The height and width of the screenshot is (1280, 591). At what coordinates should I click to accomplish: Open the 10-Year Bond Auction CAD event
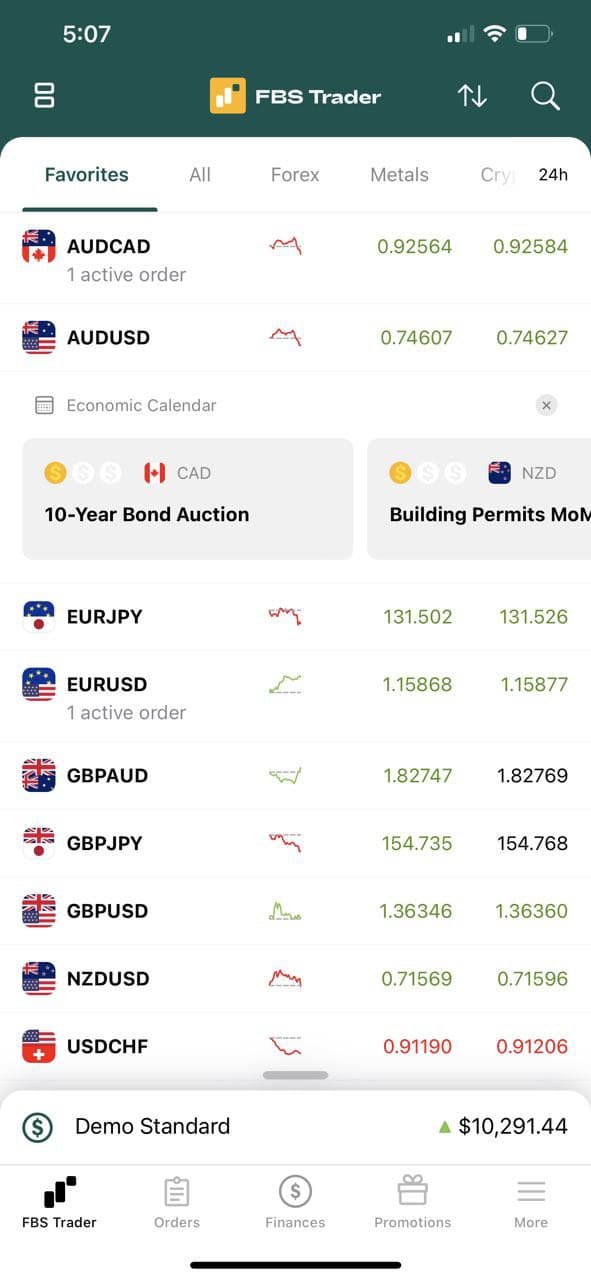pyautogui.click(x=186, y=498)
